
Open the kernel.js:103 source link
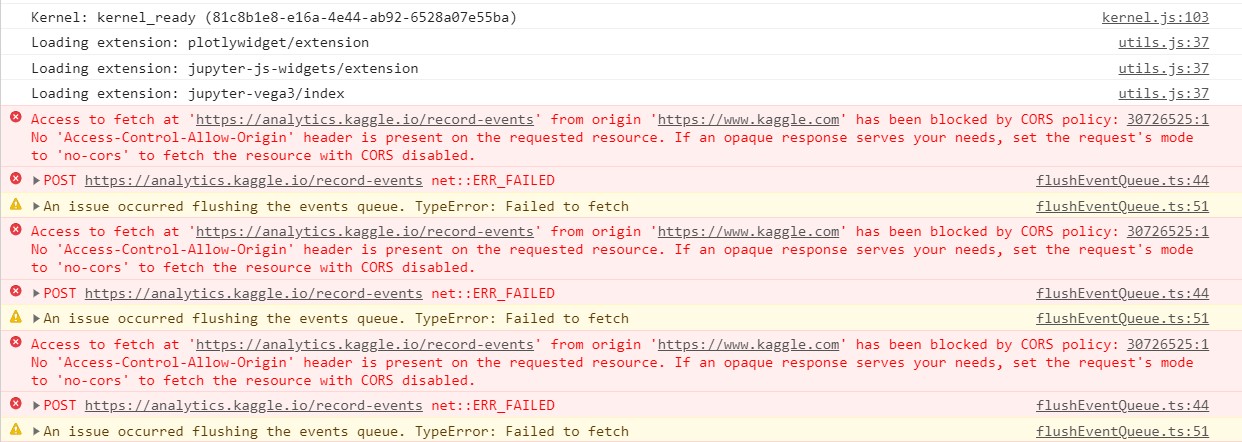coord(1155,17)
